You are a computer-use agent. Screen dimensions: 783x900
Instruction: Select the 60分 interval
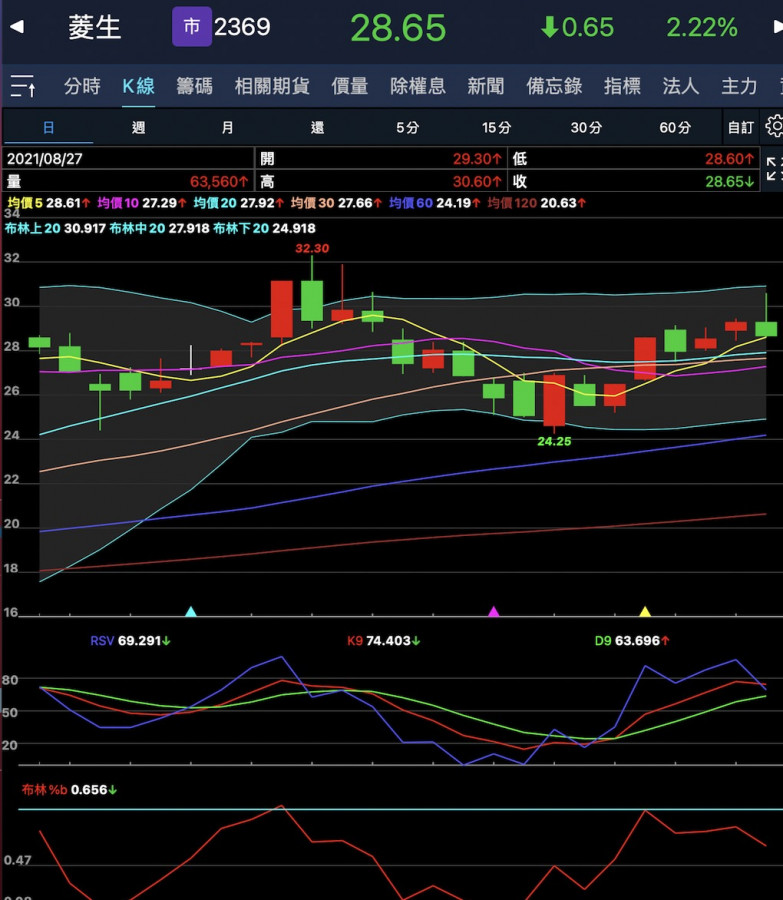click(x=675, y=128)
